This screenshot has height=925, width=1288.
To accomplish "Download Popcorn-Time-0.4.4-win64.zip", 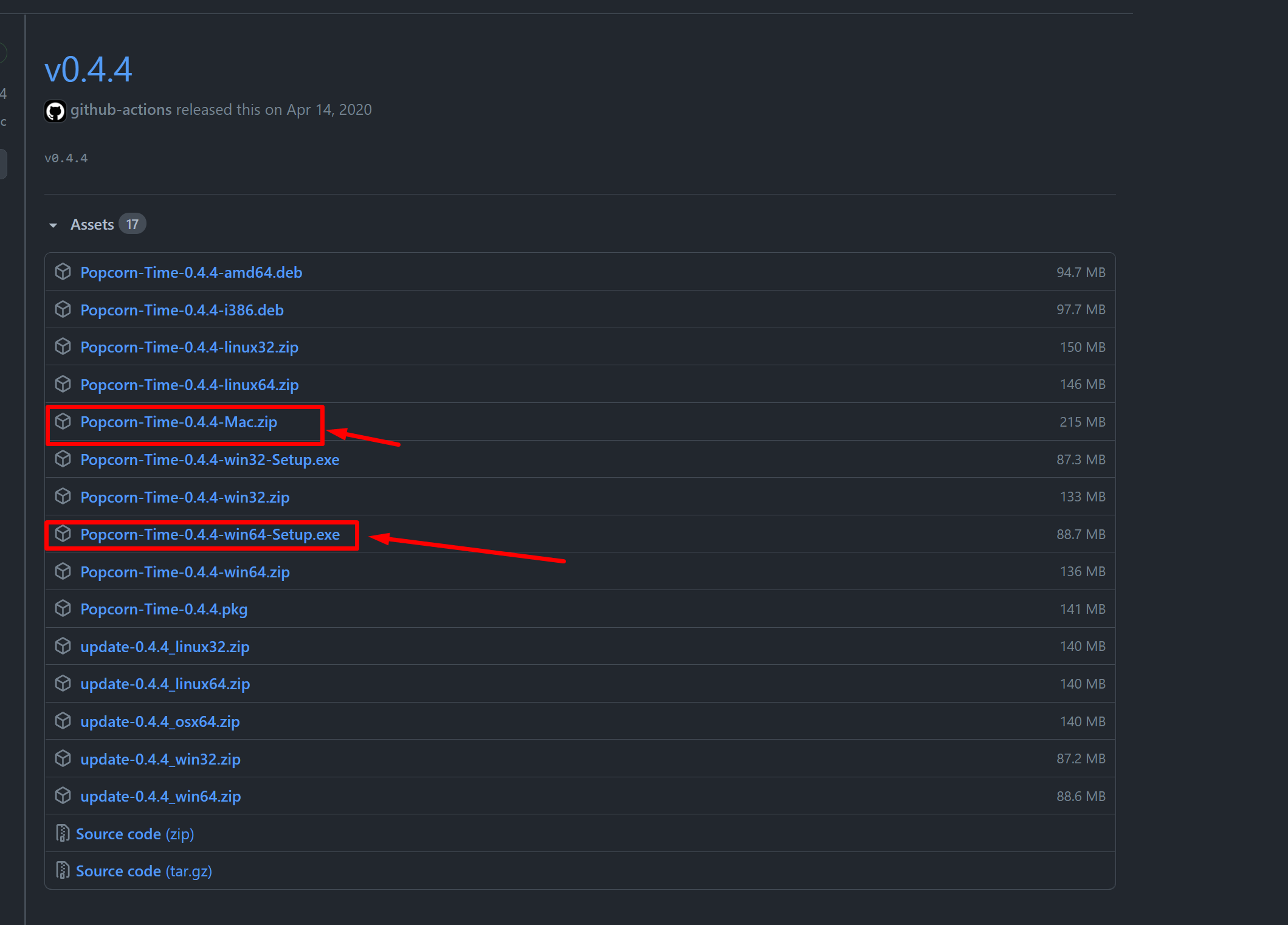I will click(185, 572).
